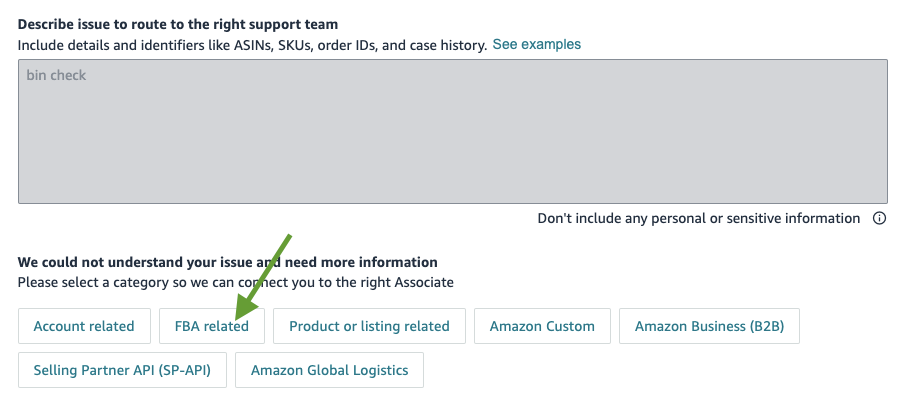This screenshot has height=407, width=903.
Task: Click the 'Please select a category' instruction text
Action: (235, 283)
